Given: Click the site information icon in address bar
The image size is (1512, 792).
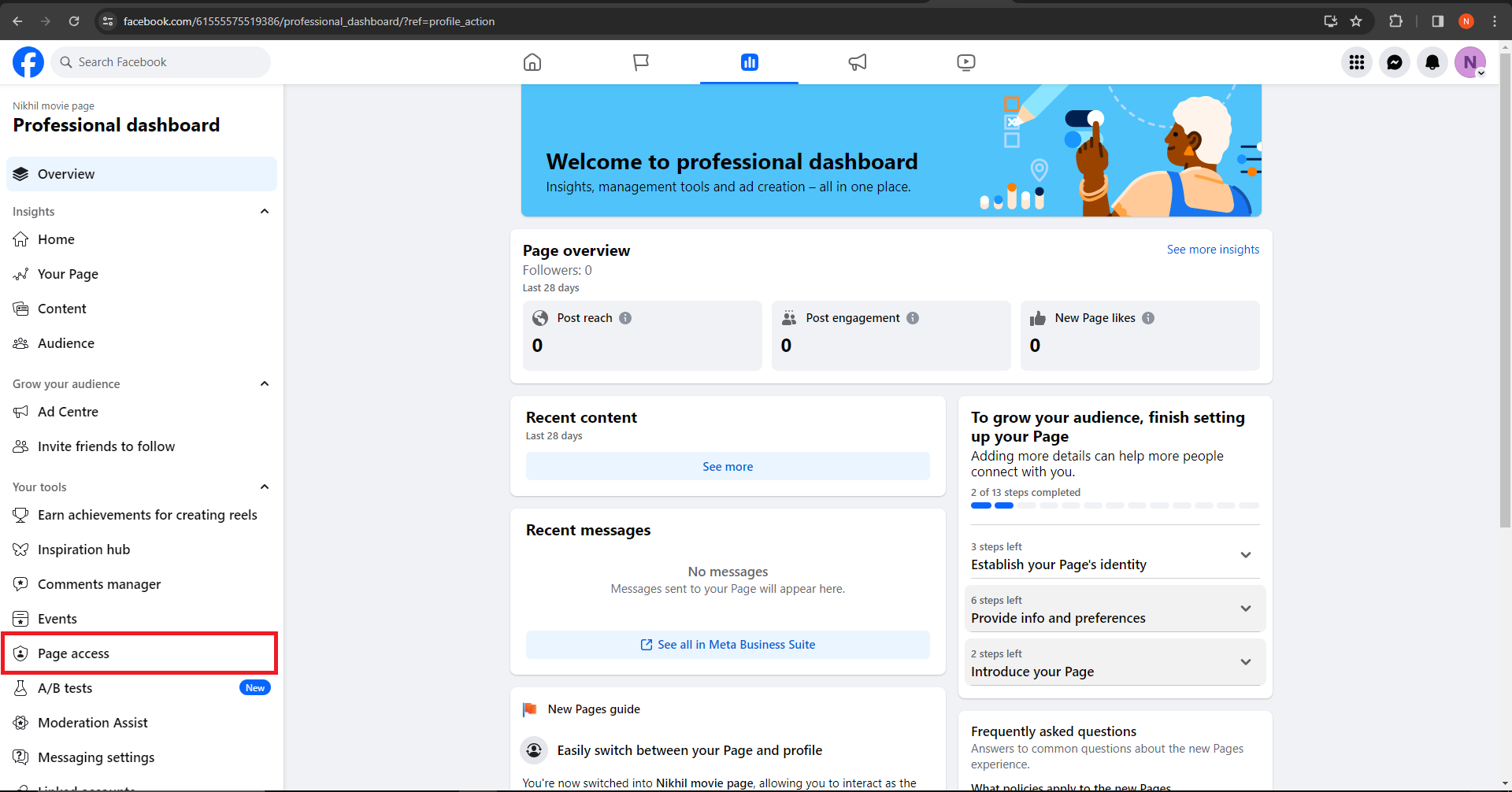Looking at the screenshot, I should [x=109, y=21].
